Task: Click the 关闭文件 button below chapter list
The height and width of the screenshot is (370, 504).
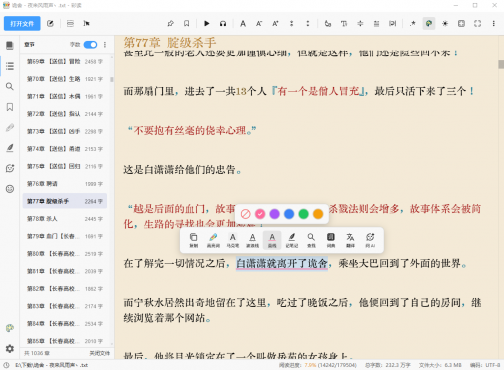Action: [100, 353]
